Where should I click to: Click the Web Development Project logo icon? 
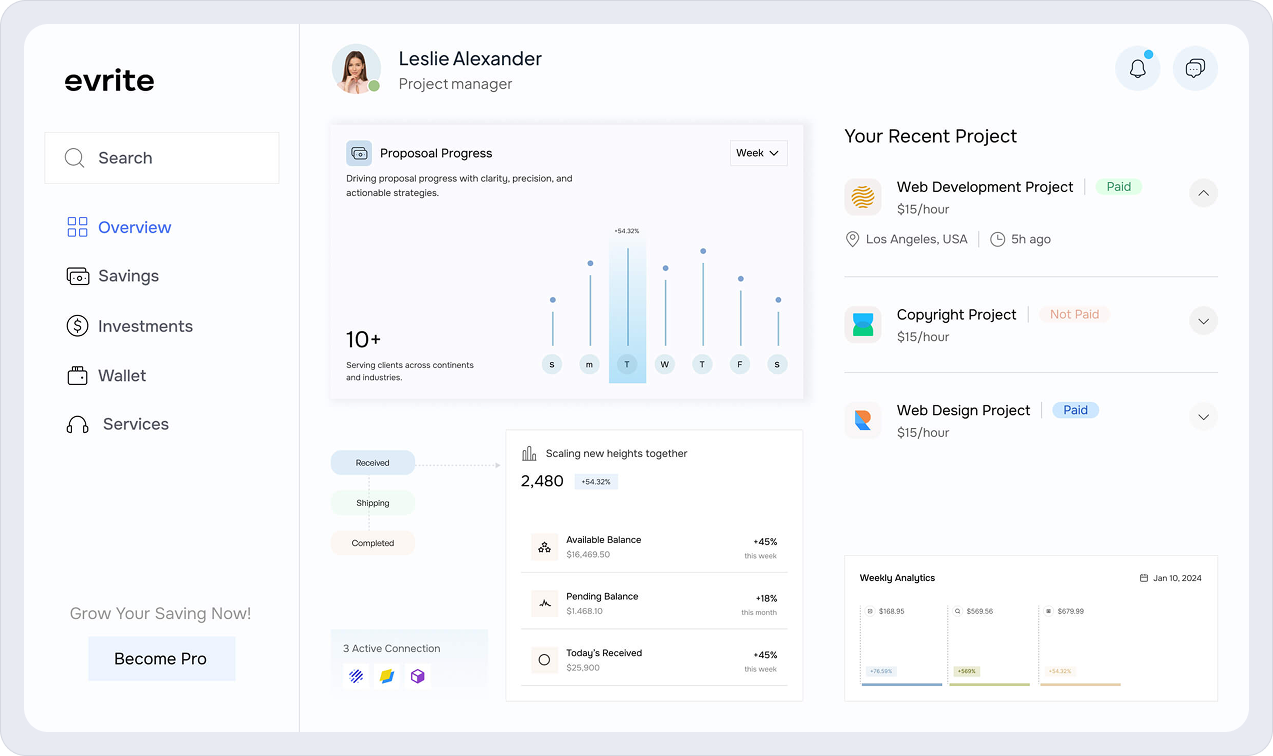click(x=862, y=197)
